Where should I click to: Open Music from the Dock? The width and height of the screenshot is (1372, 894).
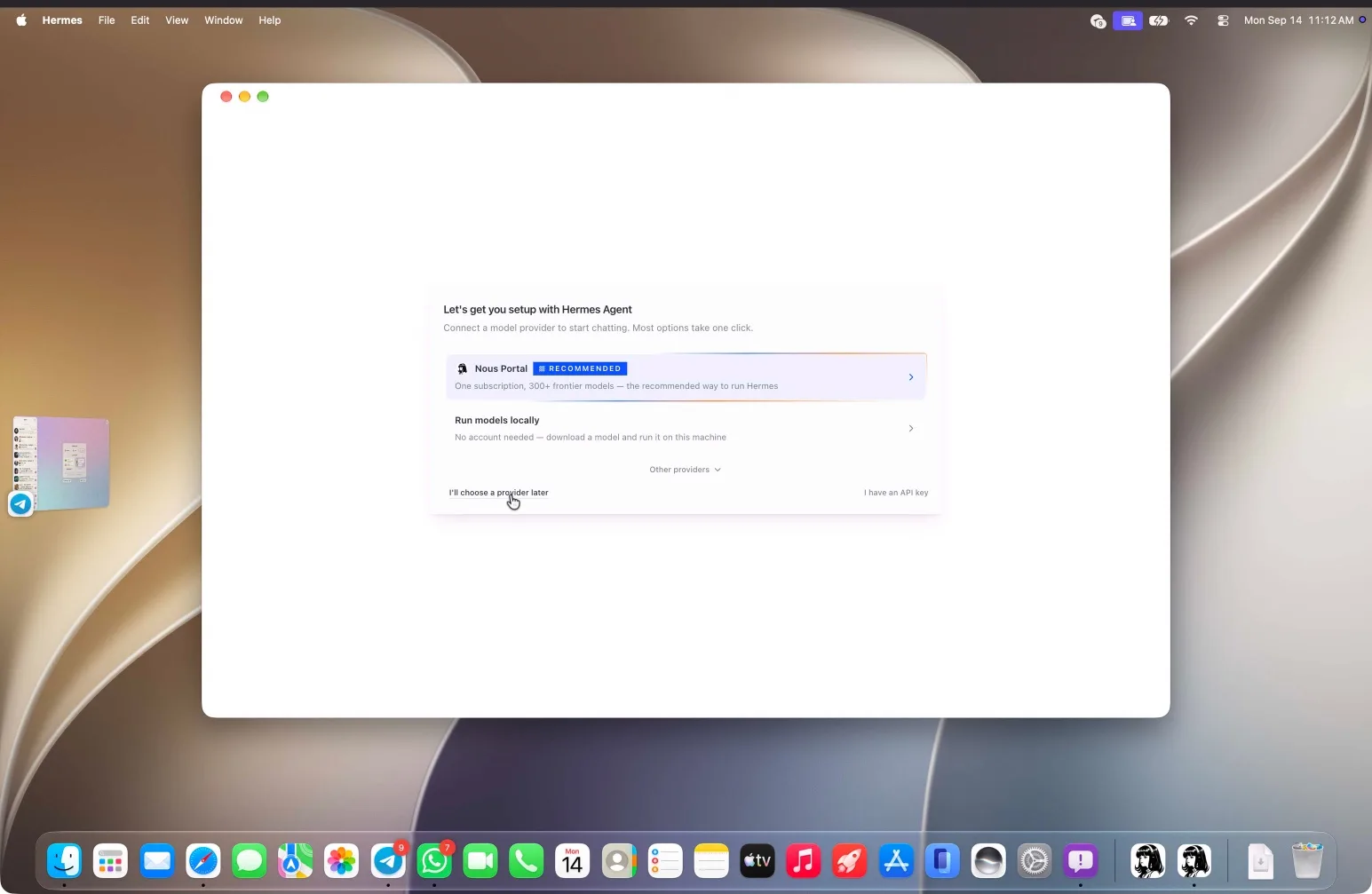click(x=804, y=860)
